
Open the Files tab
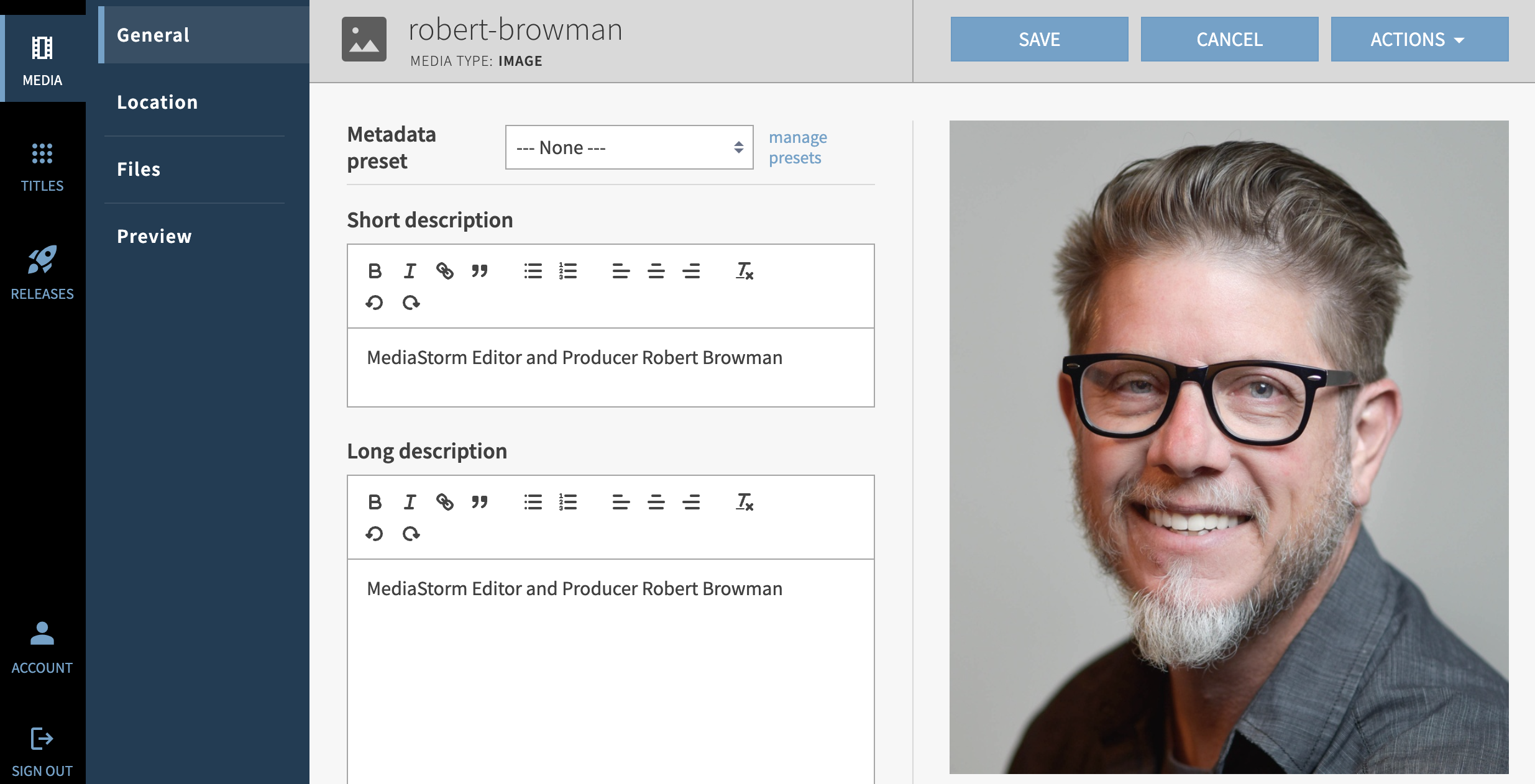point(139,170)
